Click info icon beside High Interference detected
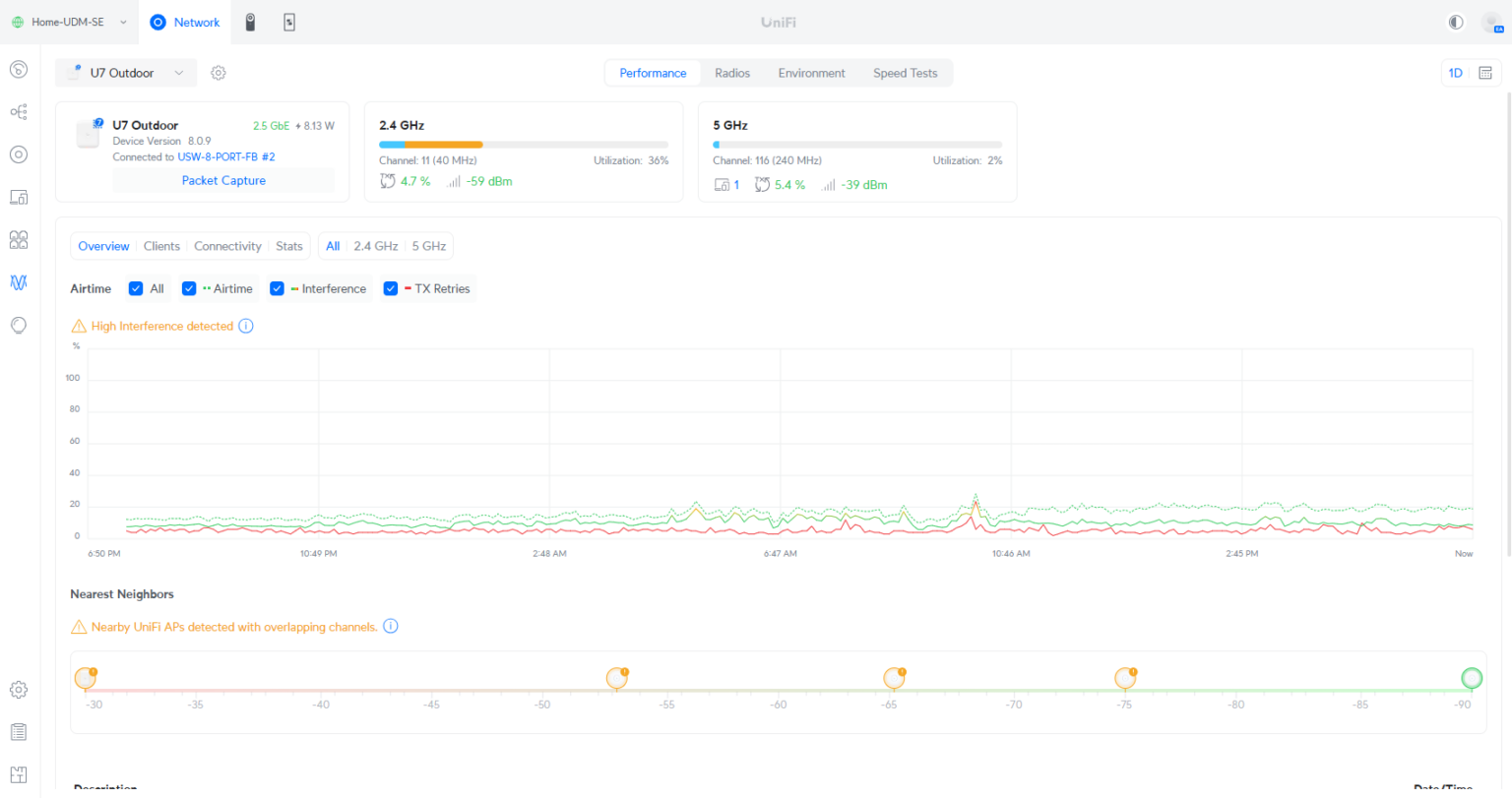The image size is (1512, 798). [x=246, y=326]
